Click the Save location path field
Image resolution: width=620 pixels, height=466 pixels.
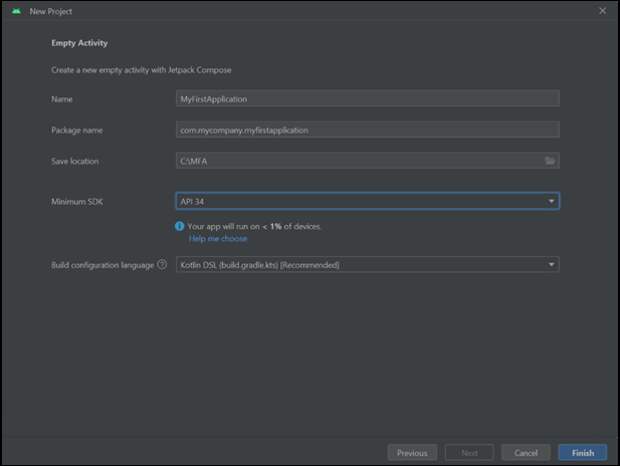(367, 161)
